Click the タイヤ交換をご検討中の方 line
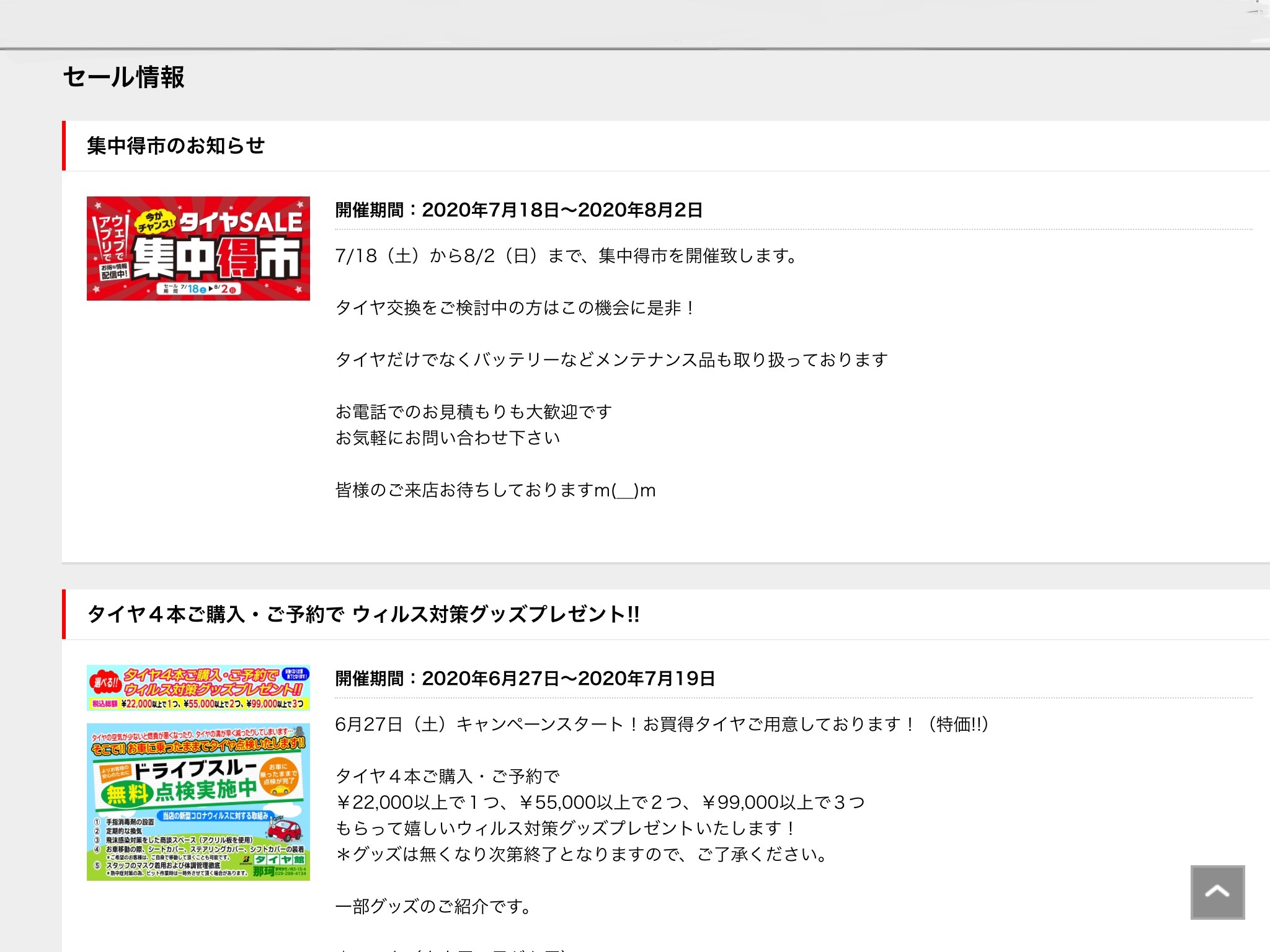Image resolution: width=1270 pixels, height=952 pixels. click(x=515, y=307)
